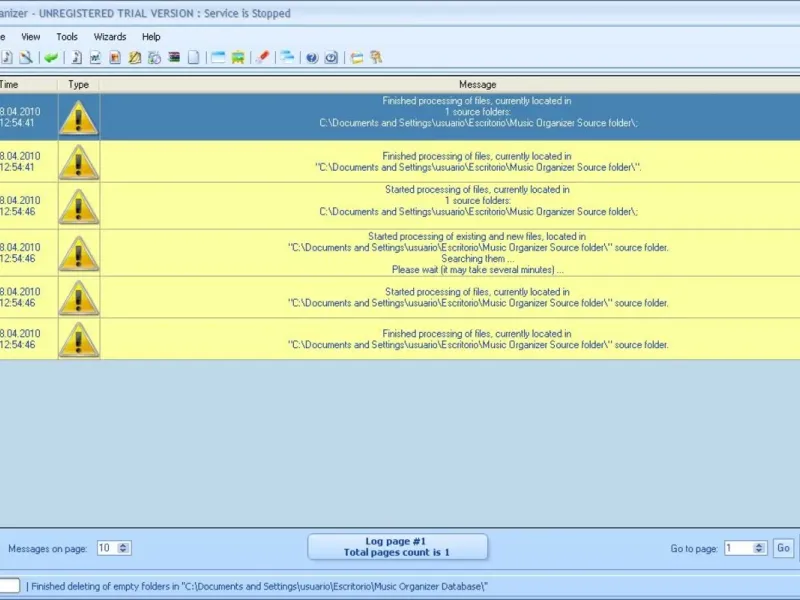Click warning icon of 'Searching them' row
This screenshot has width=800, height=600.
[78, 253]
